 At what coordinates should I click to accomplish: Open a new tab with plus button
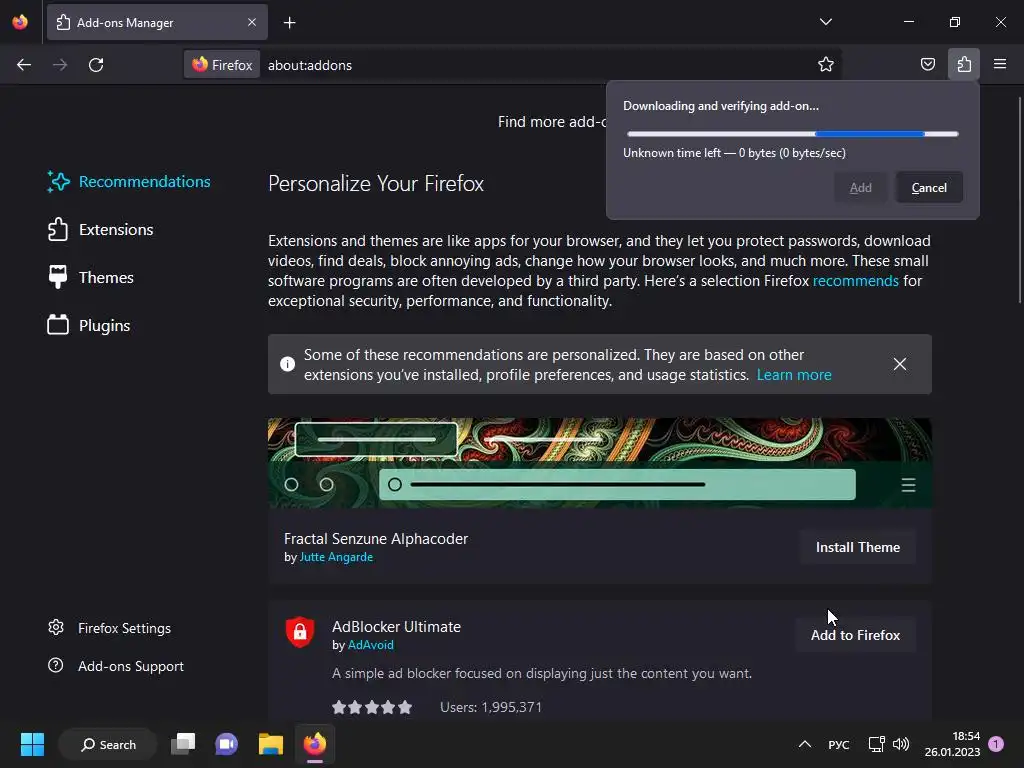point(289,23)
